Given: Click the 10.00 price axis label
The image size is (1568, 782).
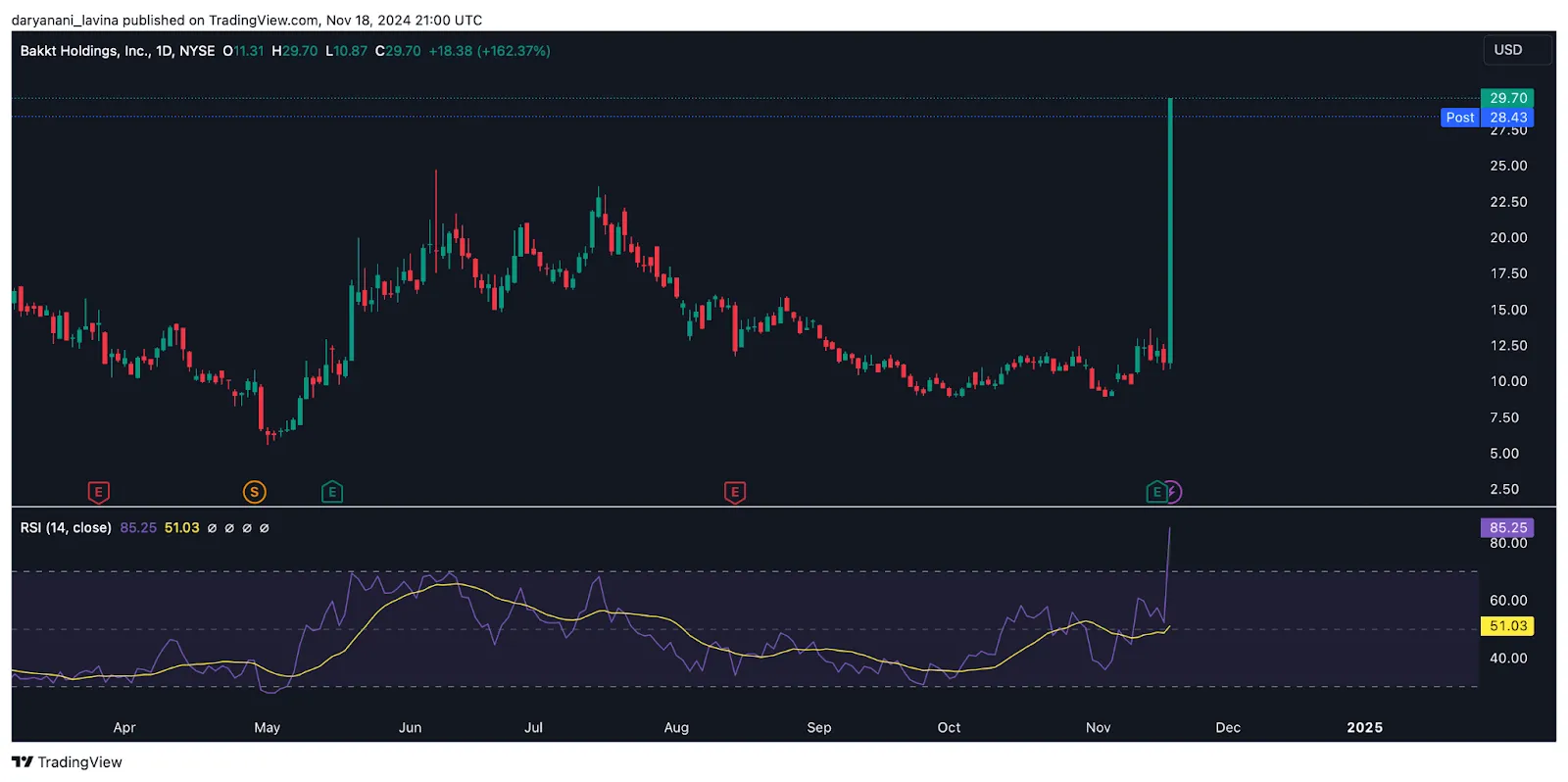Looking at the screenshot, I should click(1508, 381).
